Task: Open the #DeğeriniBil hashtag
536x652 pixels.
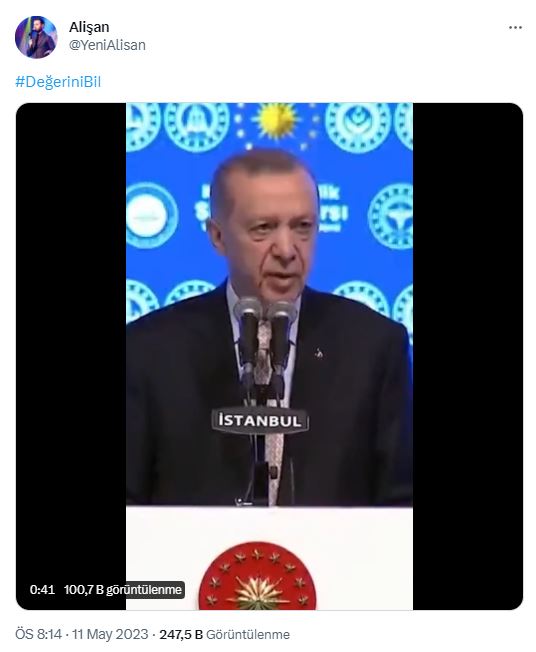Action: pos(58,82)
